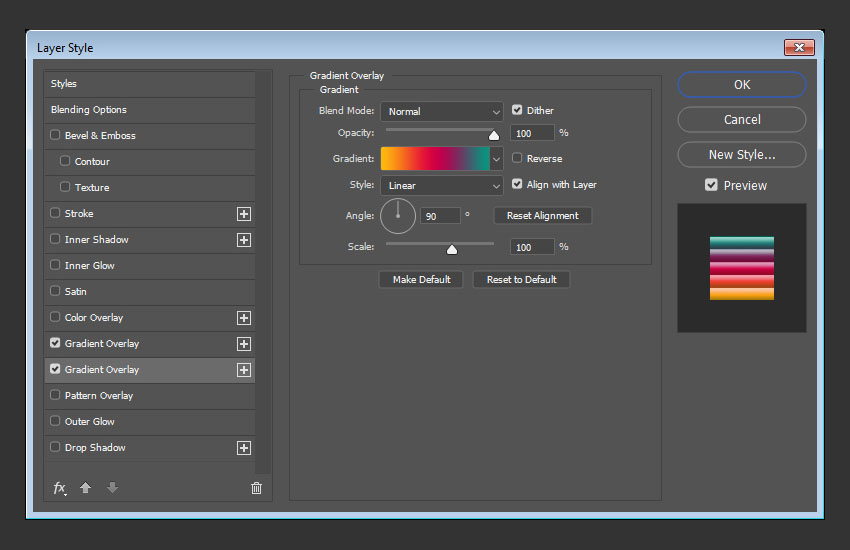Toggle the Dither checkbox

pyautogui.click(x=517, y=110)
